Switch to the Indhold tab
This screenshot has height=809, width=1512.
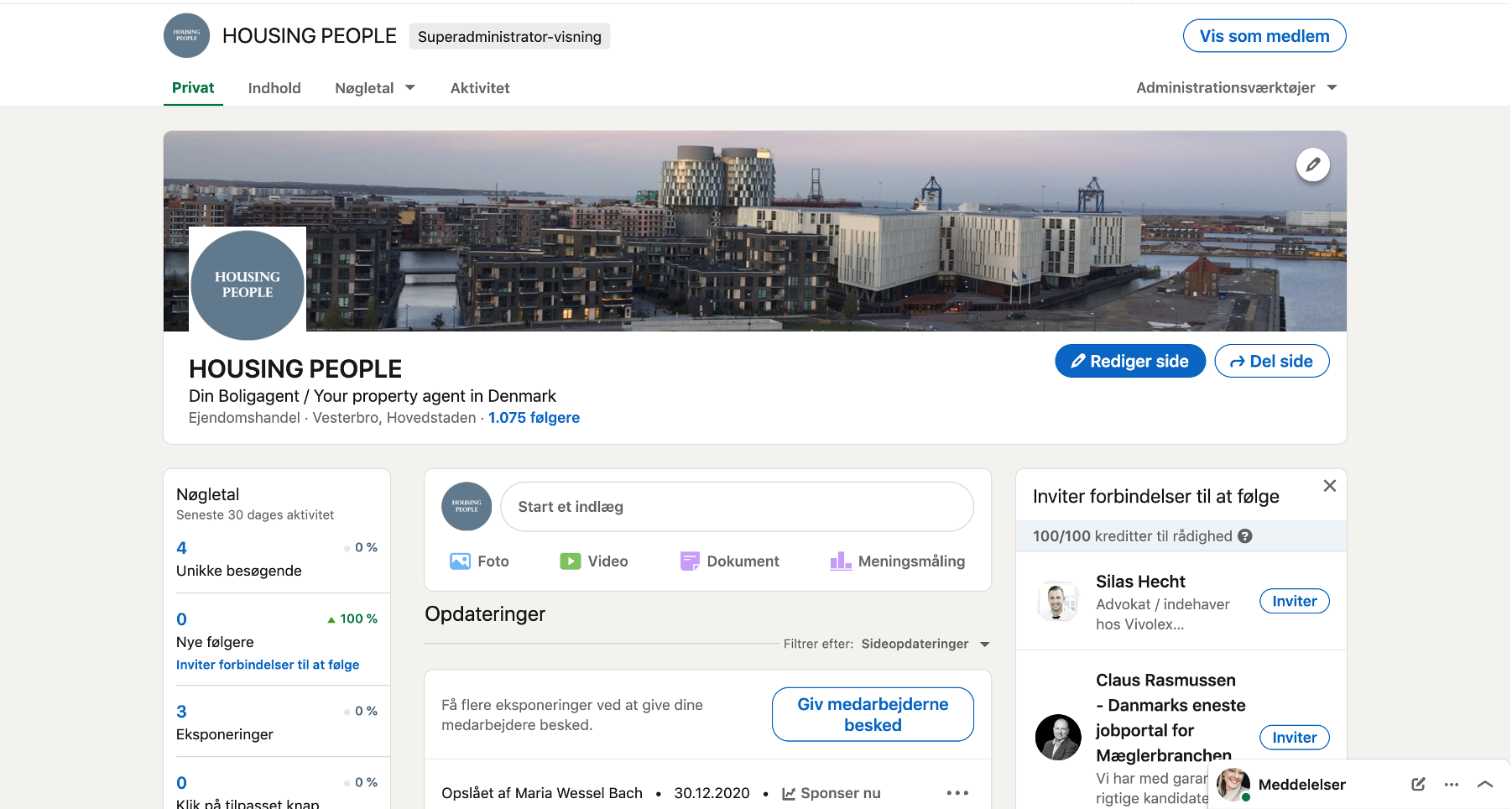click(274, 88)
